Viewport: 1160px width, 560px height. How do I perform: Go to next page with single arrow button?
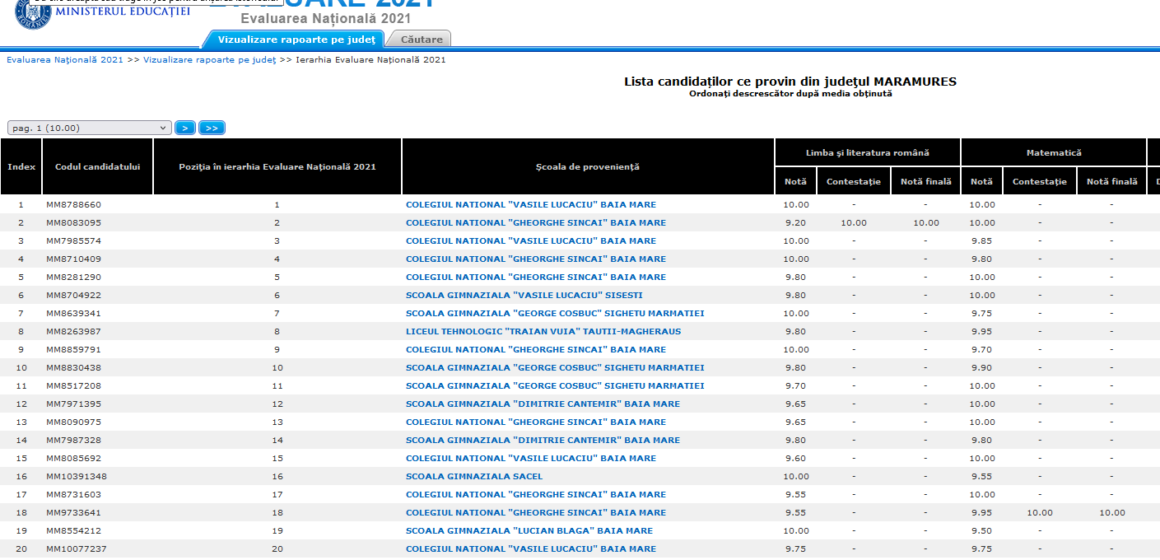point(185,128)
